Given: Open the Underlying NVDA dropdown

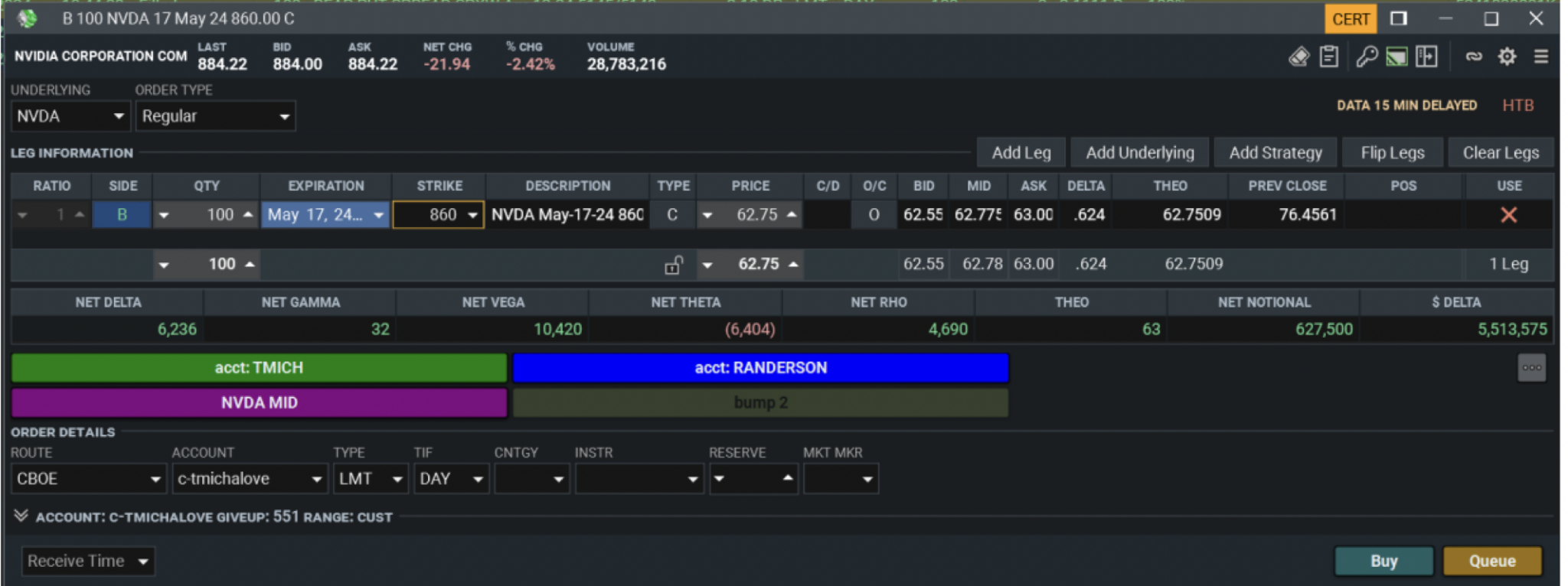Looking at the screenshot, I should point(70,116).
